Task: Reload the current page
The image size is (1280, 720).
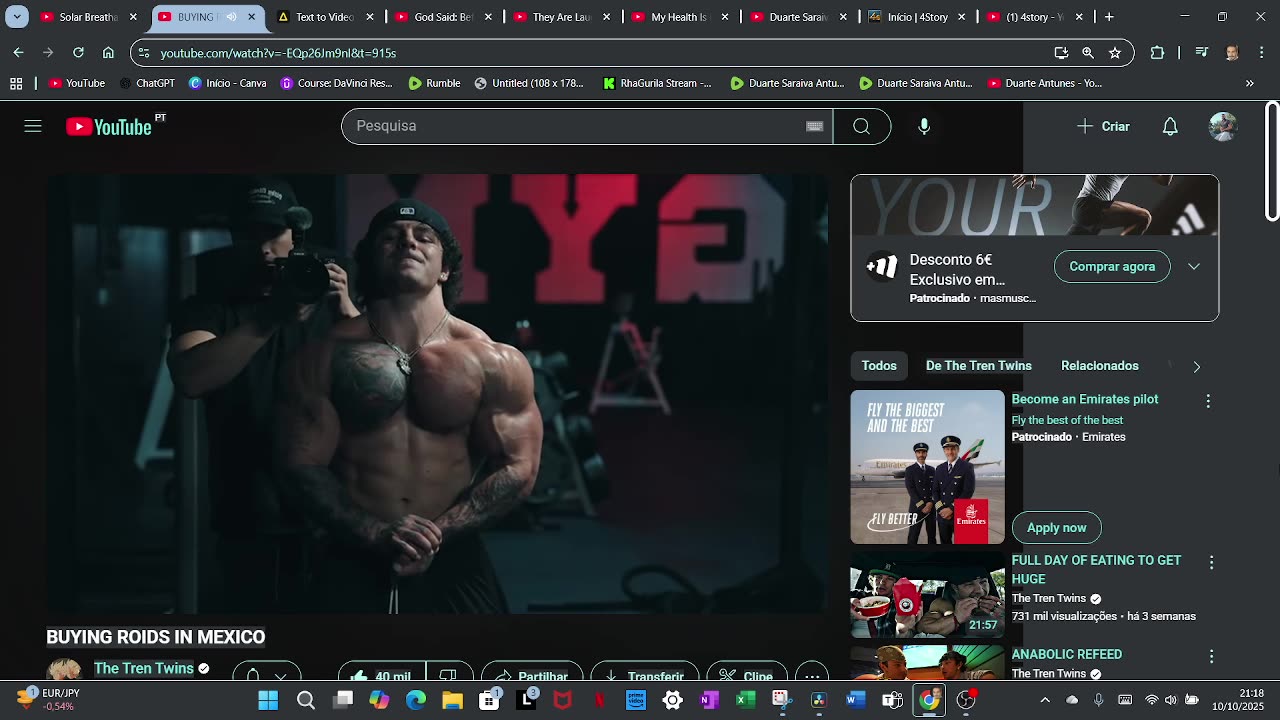Action: pos(78,53)
